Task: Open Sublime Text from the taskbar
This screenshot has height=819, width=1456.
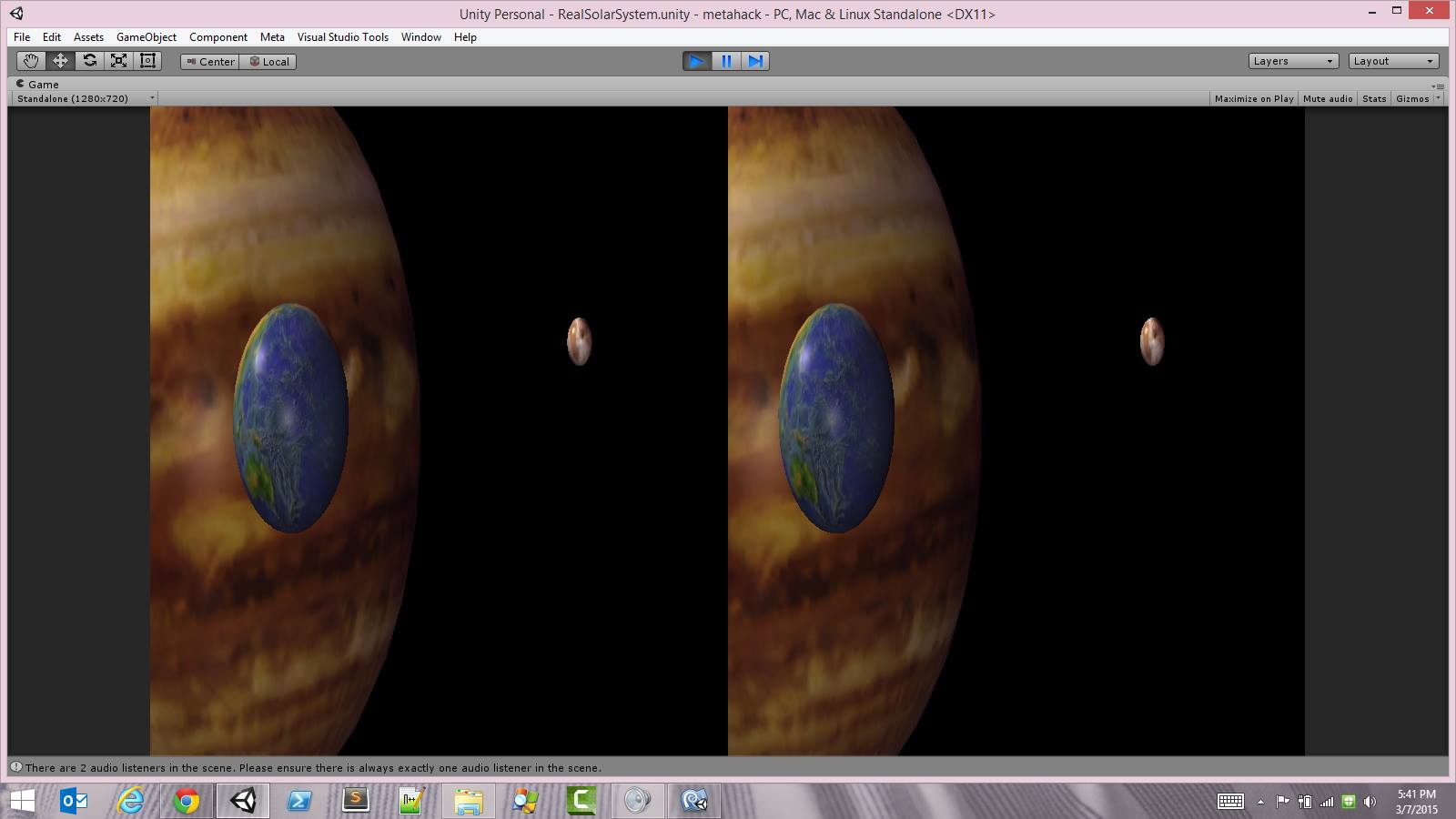Action: pos(355,801)
